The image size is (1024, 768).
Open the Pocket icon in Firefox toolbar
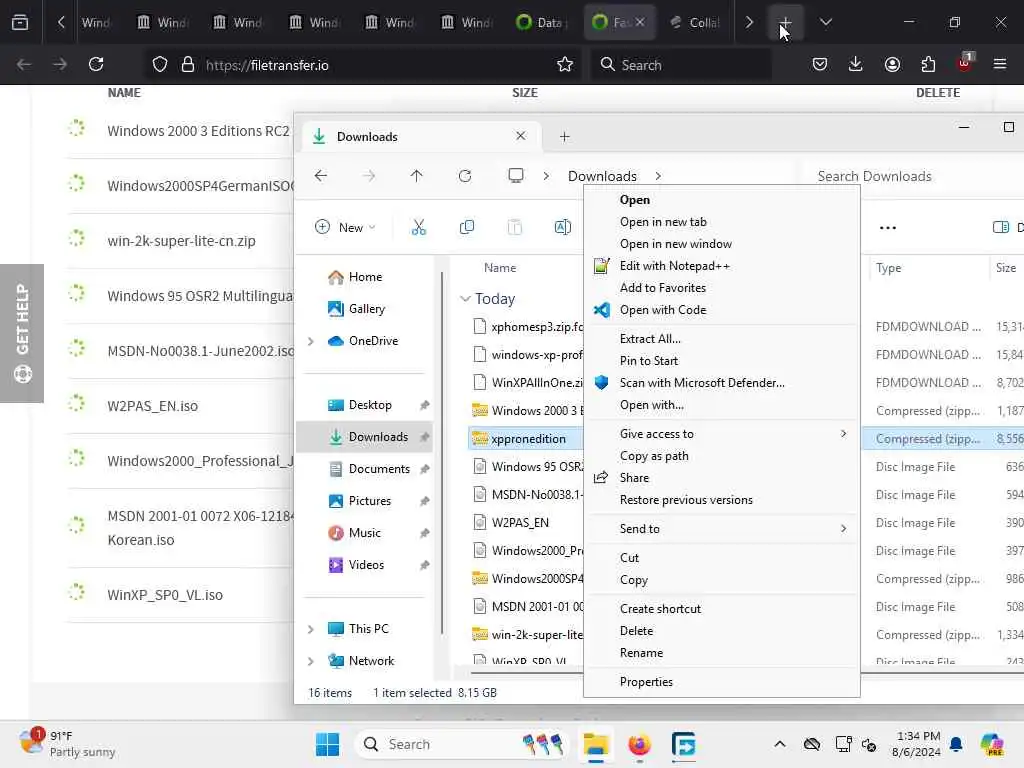click(820, 65)
